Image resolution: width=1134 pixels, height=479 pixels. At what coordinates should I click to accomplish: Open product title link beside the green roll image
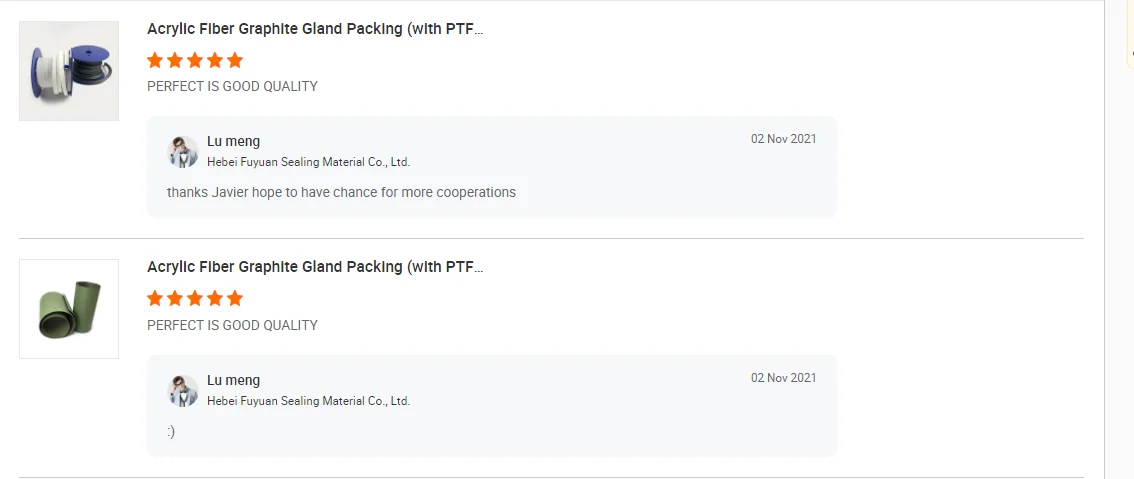[x=315, y=267]
